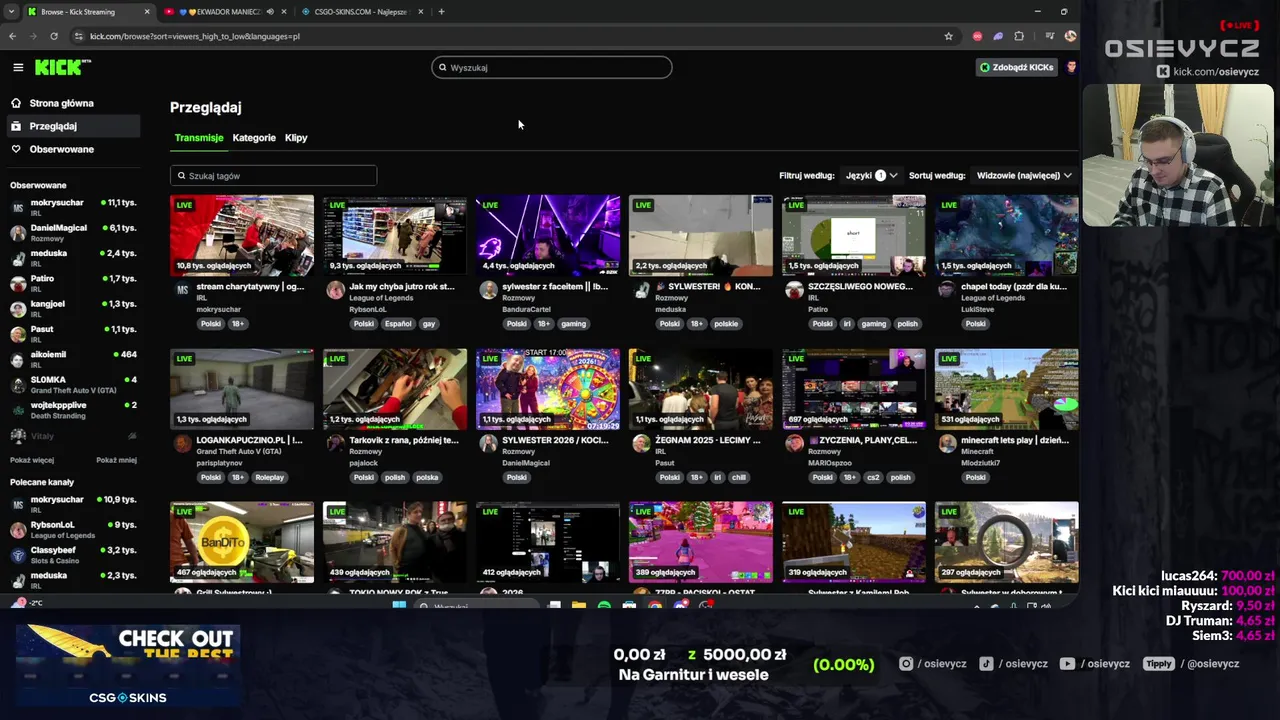Bookmark this page with the star icon
This screenshot has width=1280, height=720.
(x=948, y=36)
